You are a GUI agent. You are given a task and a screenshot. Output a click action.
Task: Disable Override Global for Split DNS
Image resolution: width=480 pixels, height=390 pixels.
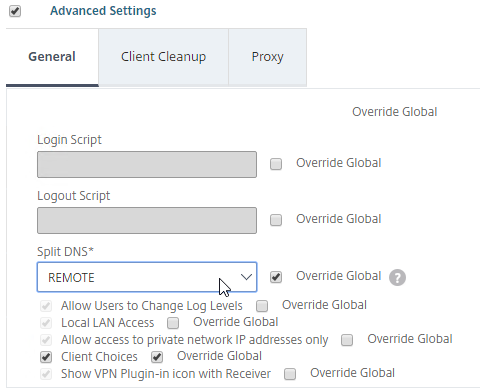(x=276, y=277)
